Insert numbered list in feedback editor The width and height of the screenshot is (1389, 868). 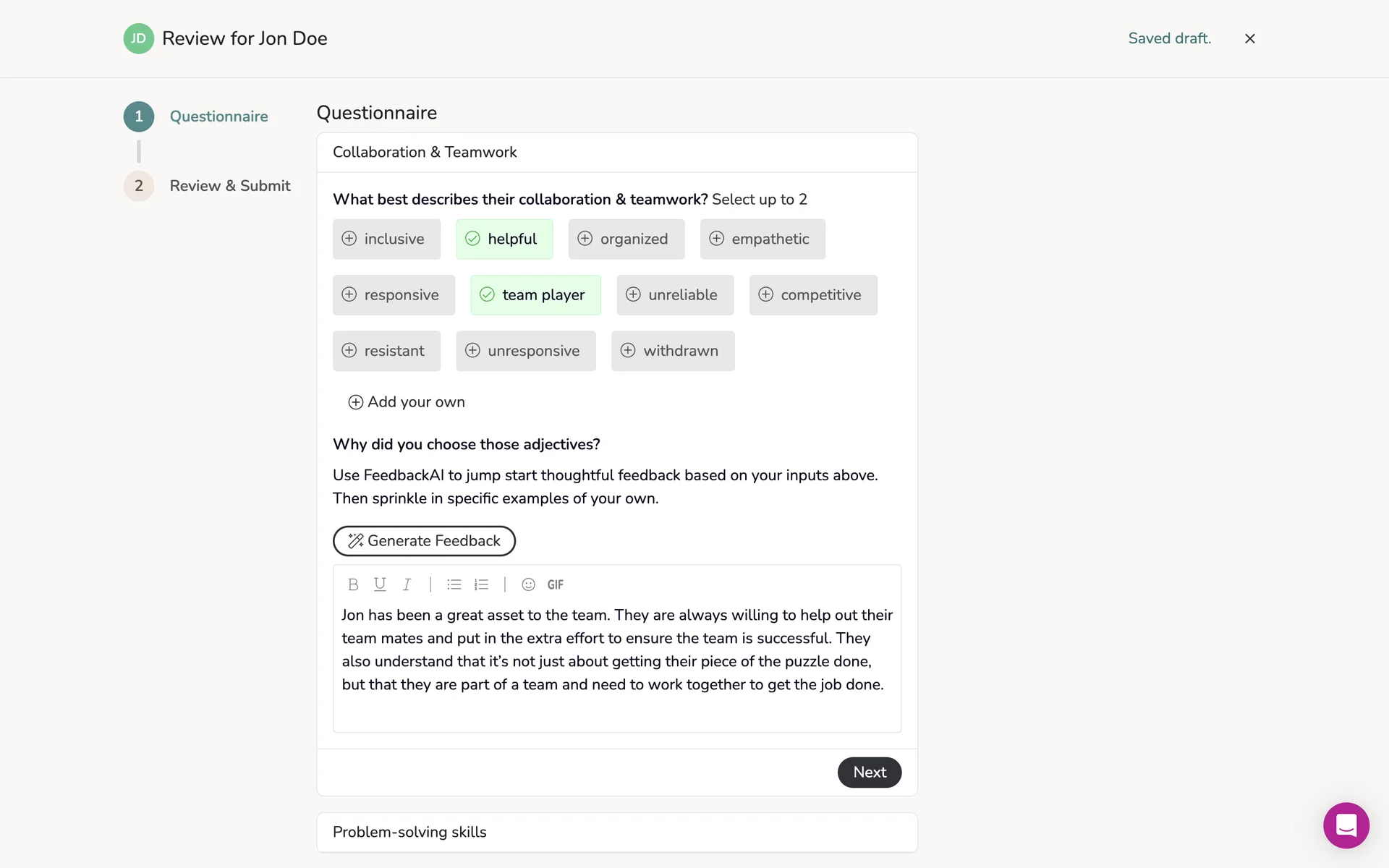(481, 584)
